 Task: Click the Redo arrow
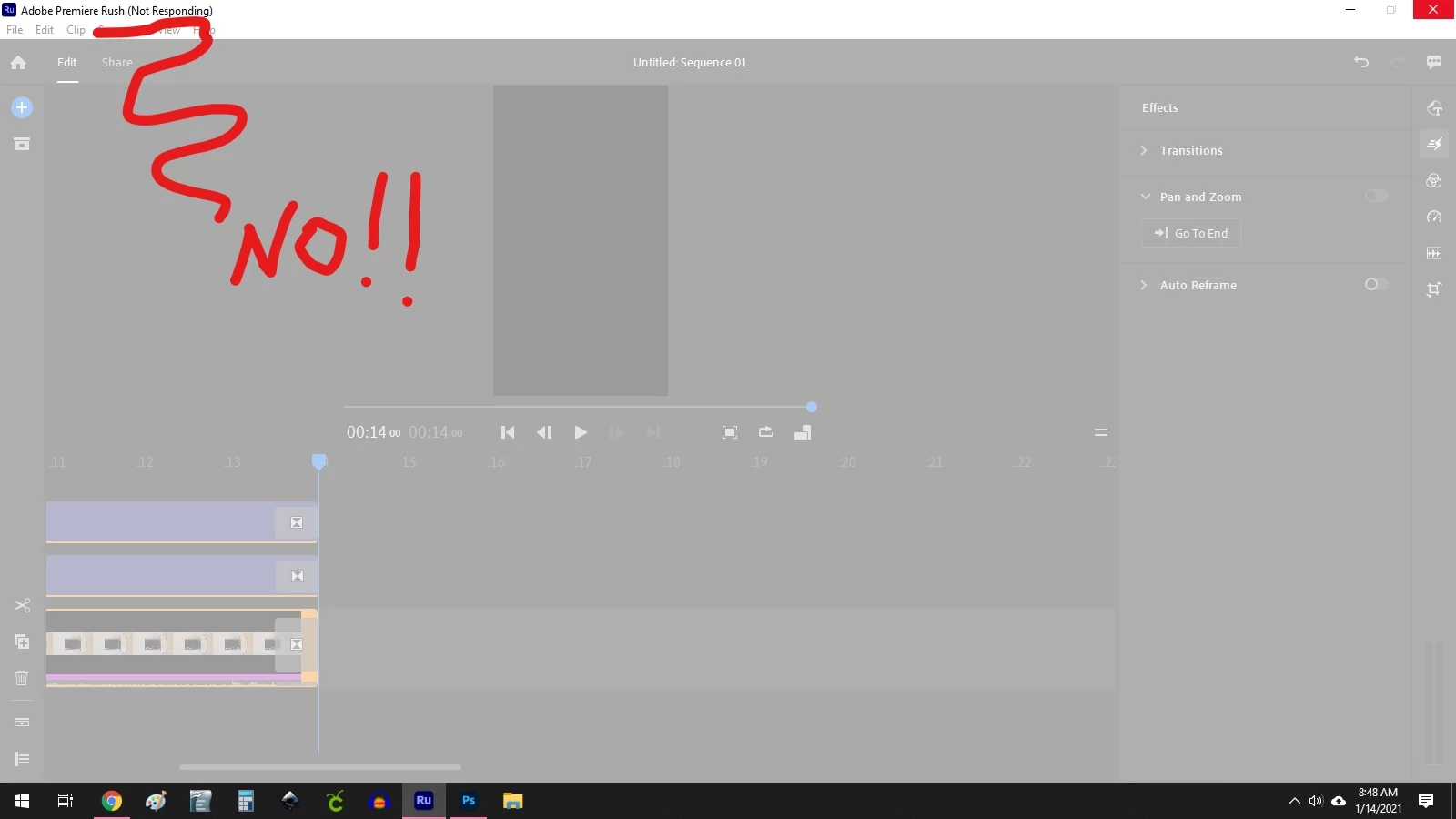(x=1398, y=62)
